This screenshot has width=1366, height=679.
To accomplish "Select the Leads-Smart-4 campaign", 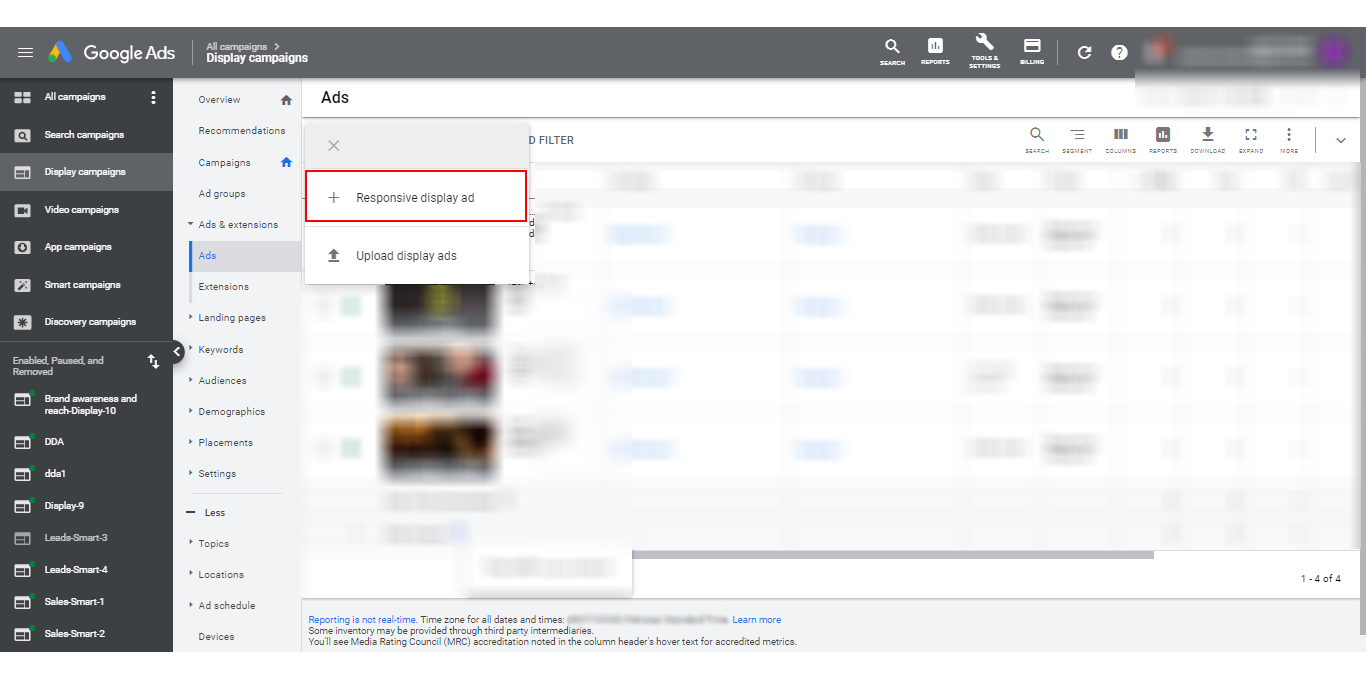I will coord(76,570).
